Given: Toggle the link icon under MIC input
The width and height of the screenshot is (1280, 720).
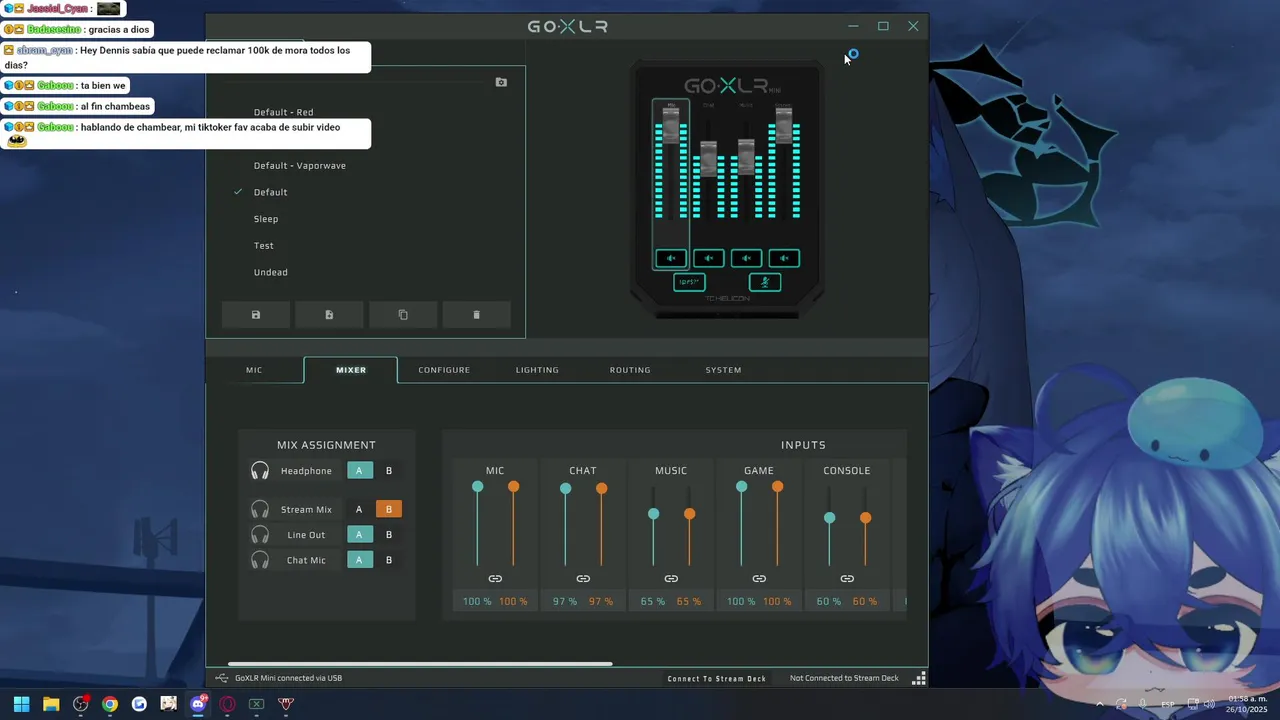Looking at the screenshot, I should 495,579.
